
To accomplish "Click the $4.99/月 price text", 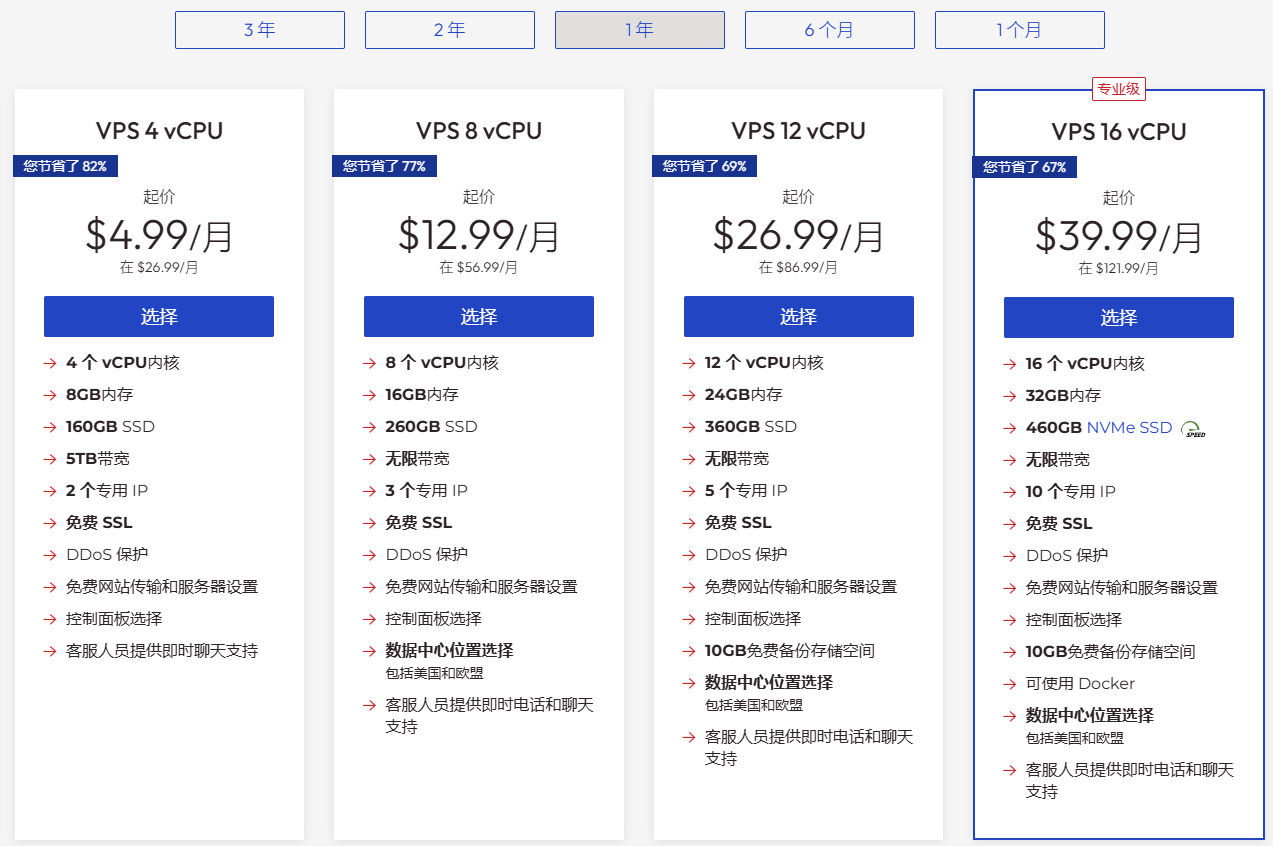I will (158, 237).
